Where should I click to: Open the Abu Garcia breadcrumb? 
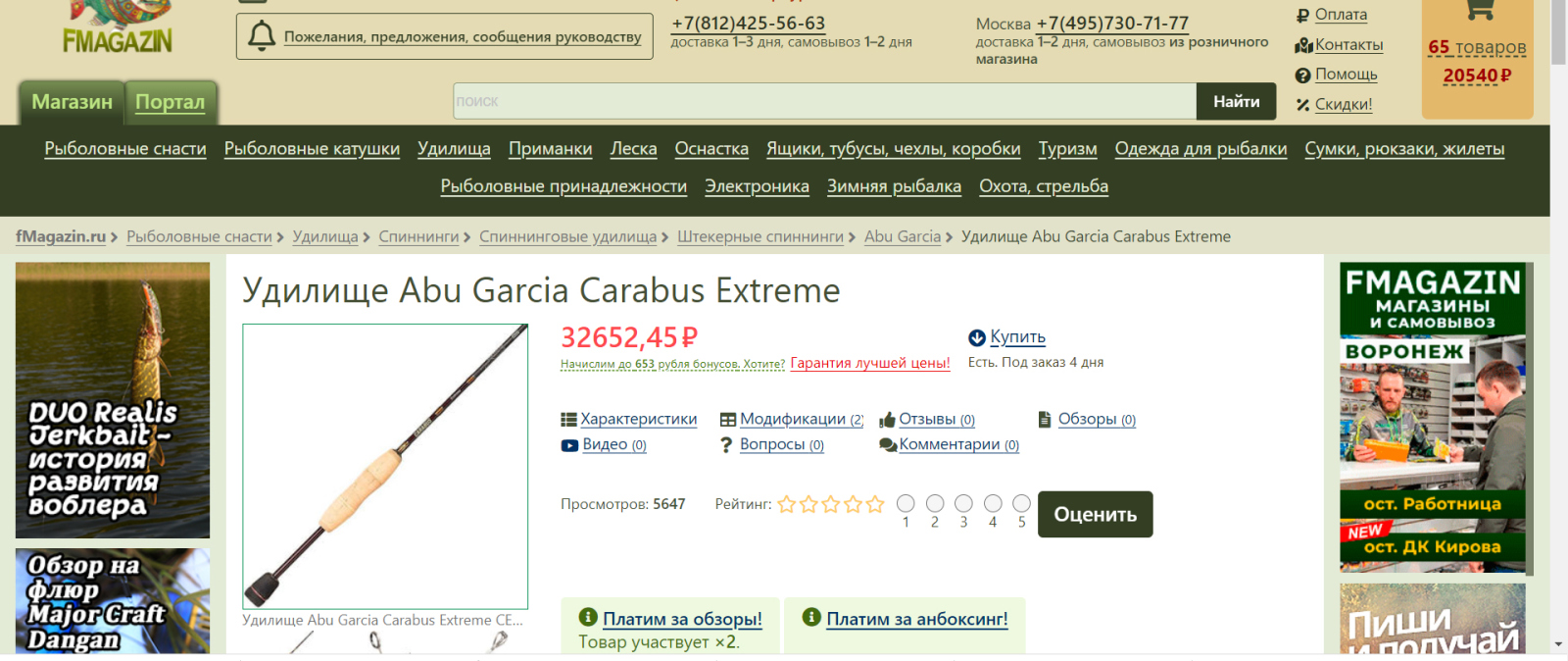tap(903, 236)
